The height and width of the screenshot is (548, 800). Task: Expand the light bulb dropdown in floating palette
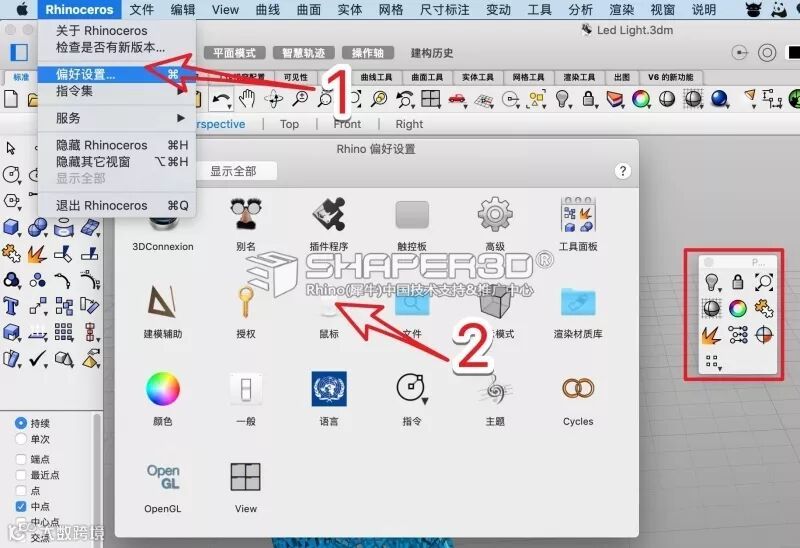[x=719, y=289]
